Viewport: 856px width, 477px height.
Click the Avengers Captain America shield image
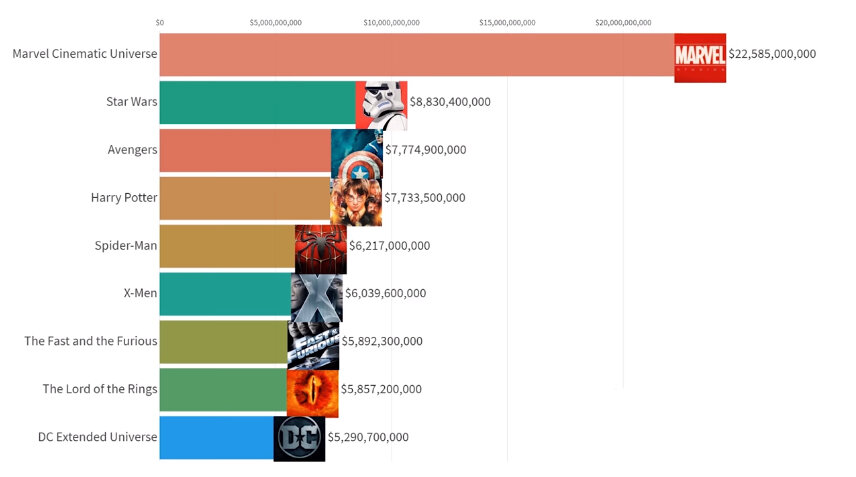[x=357, y=154]
